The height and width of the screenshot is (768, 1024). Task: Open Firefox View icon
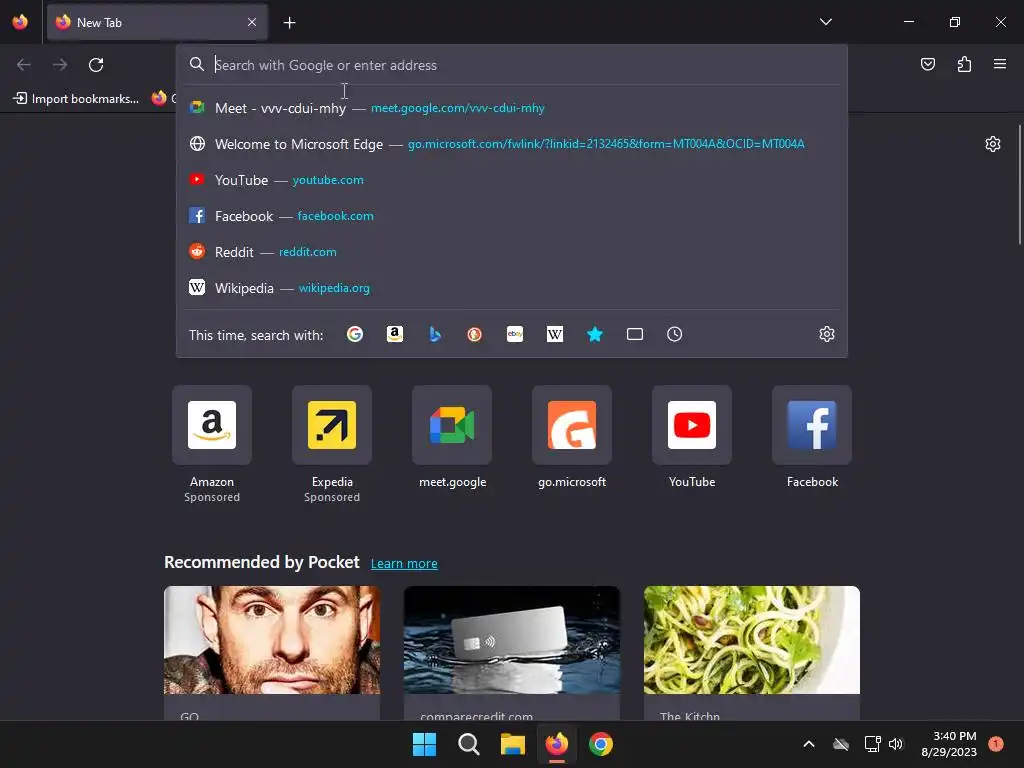(x=20, y=22)
